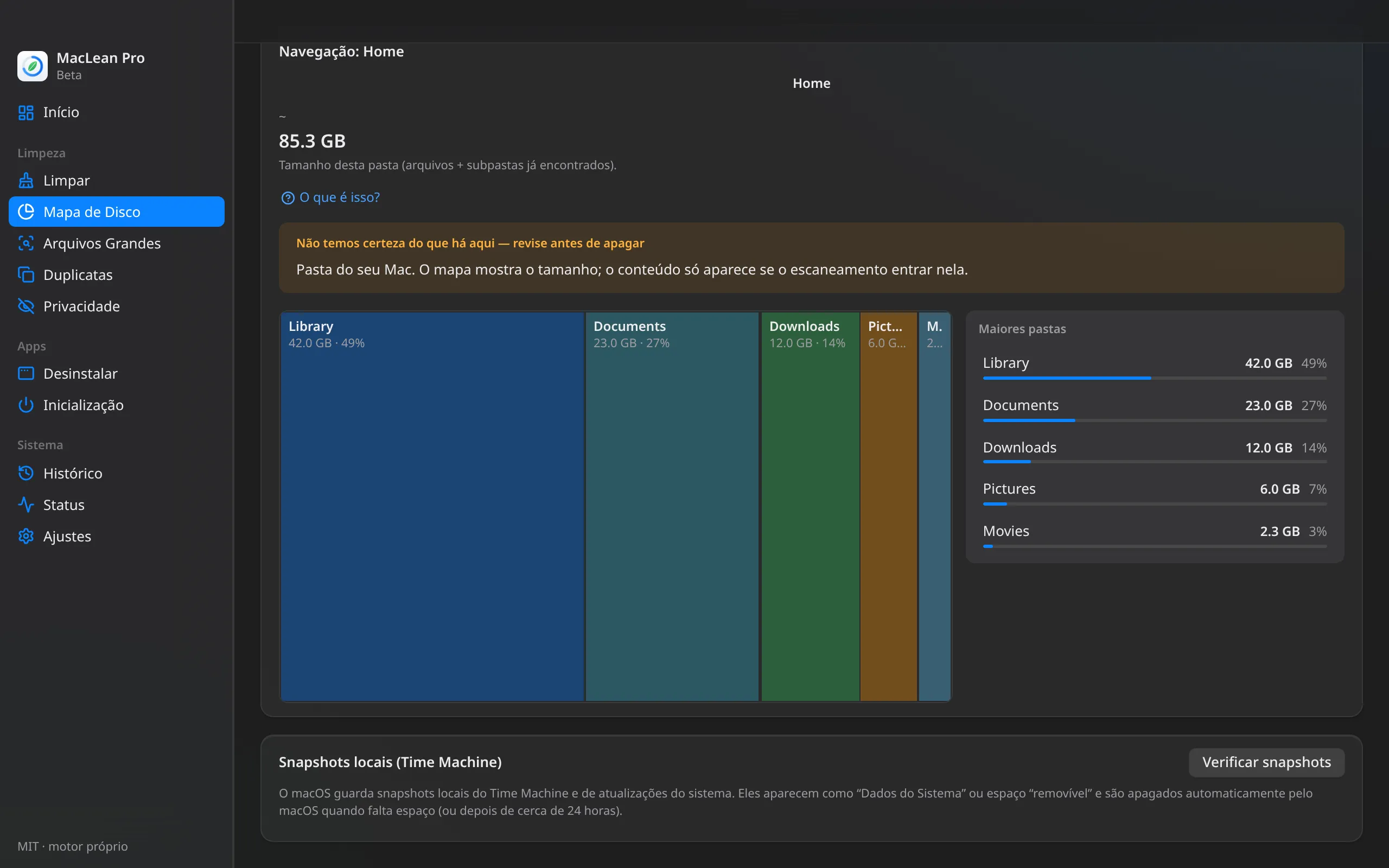1389x868 pixels.
Task: Click the 'MIT · motor próprio' footer text
Action: point(72,846)
